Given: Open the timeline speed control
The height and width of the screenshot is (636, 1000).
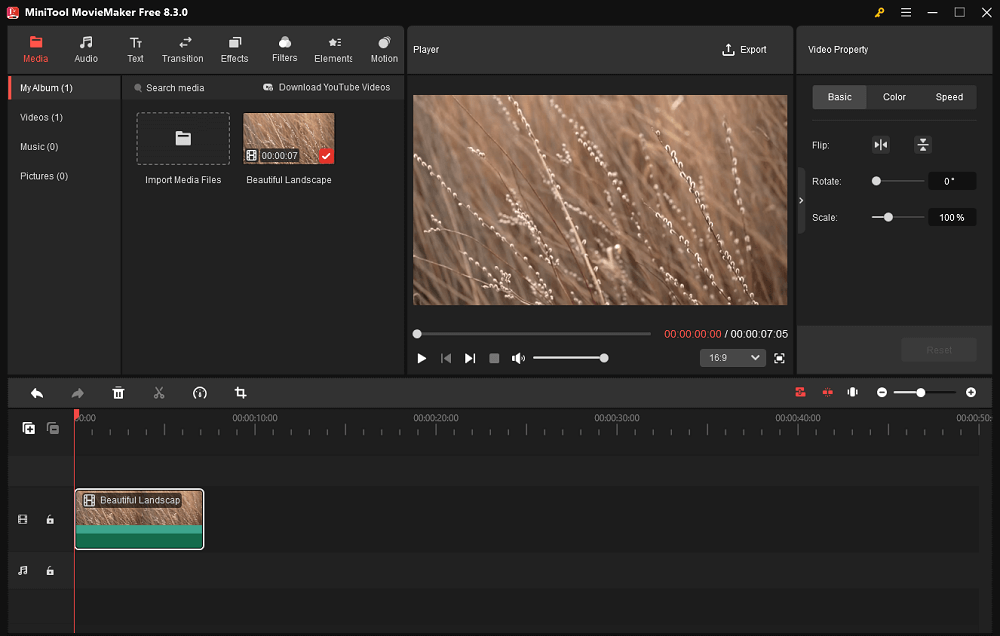Looking at the screenshot, I should (x=200, y=393).
